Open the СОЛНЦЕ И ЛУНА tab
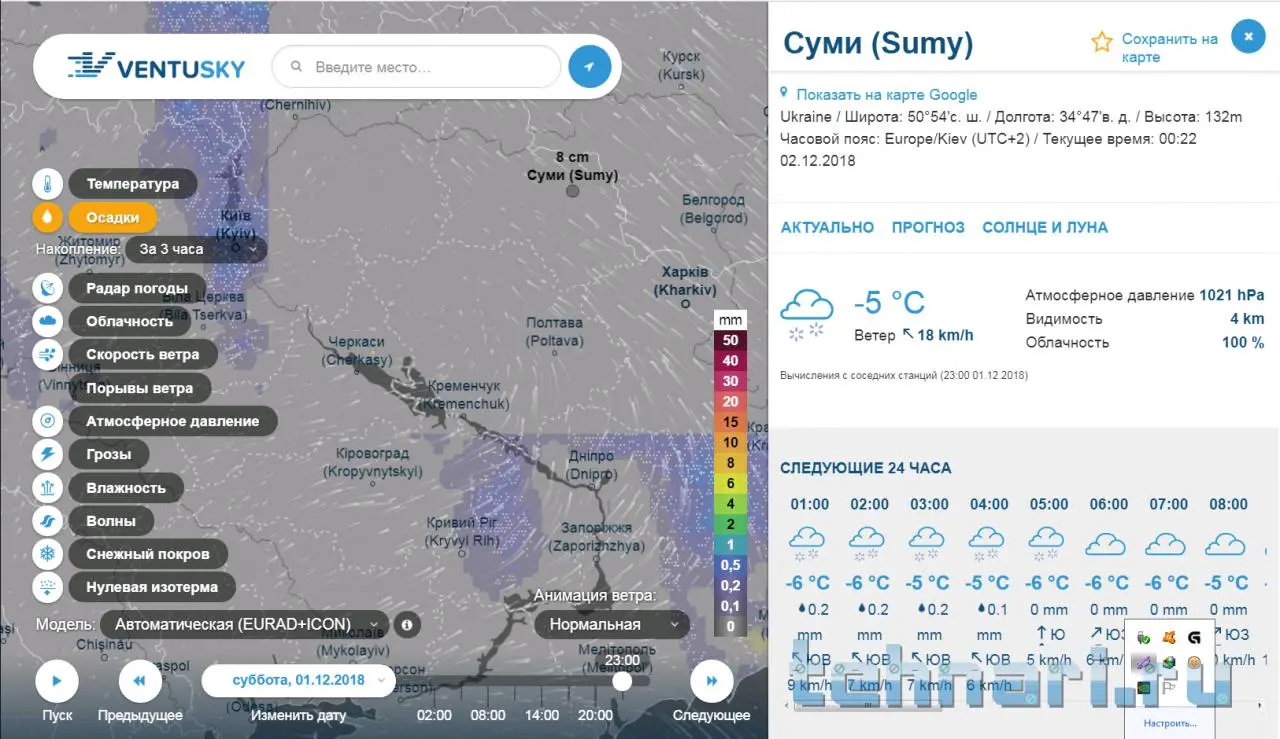1280x739 pixels. [1045, 227]
